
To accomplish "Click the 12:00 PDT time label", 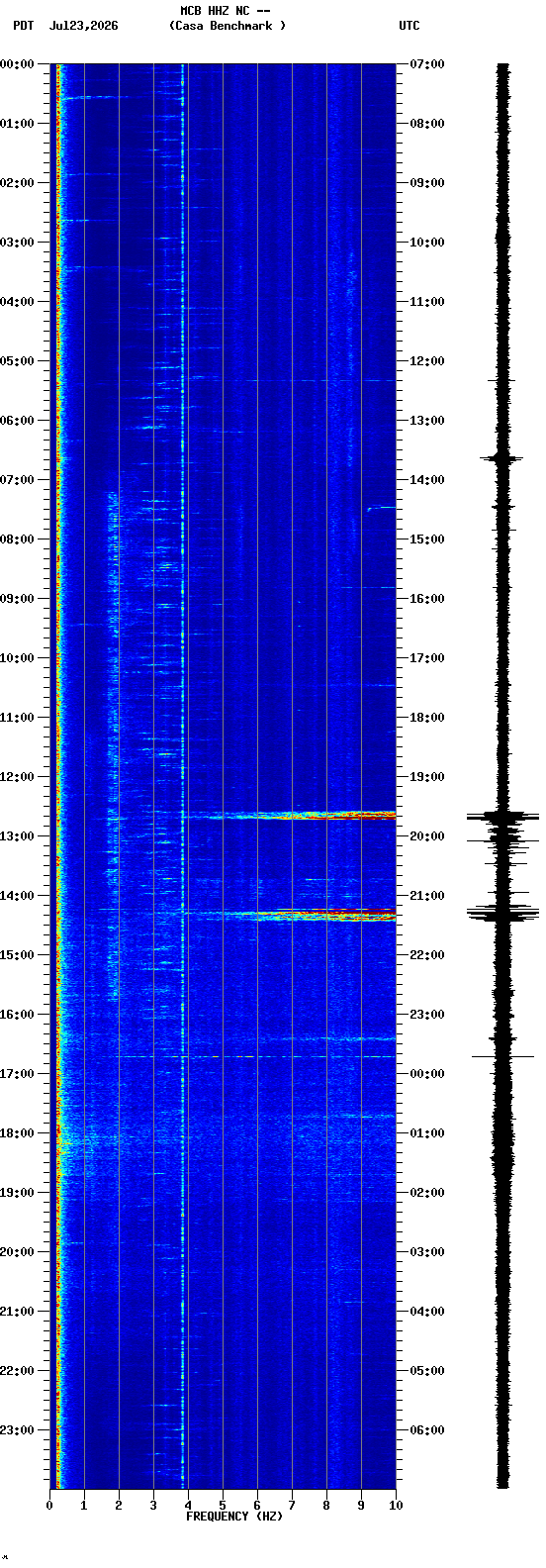I will click(x=16, y=777).
